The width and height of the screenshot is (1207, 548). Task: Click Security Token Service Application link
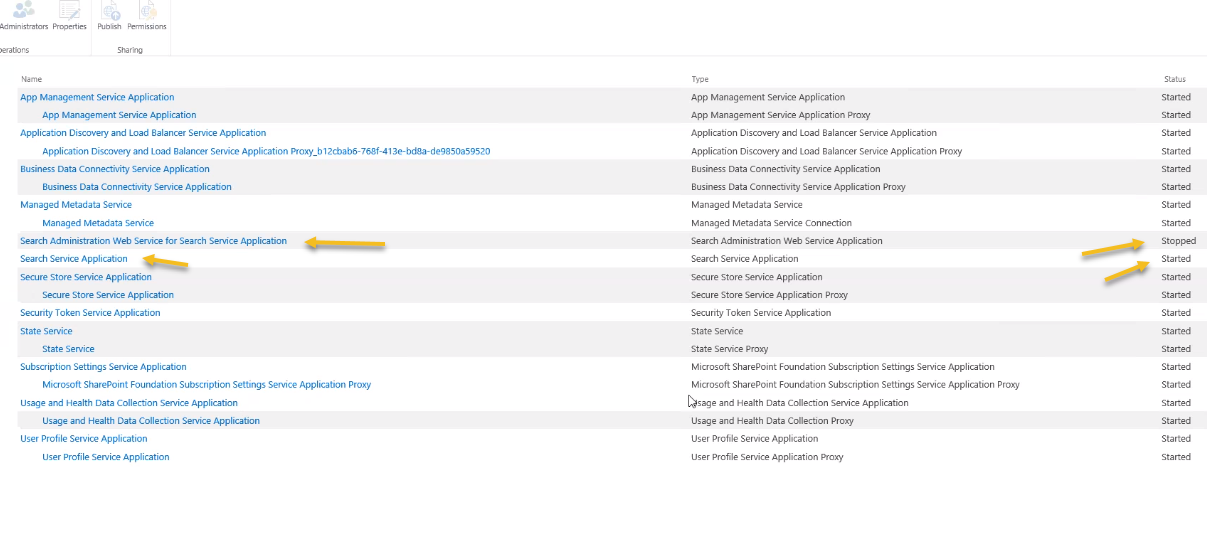pos(90,313)
